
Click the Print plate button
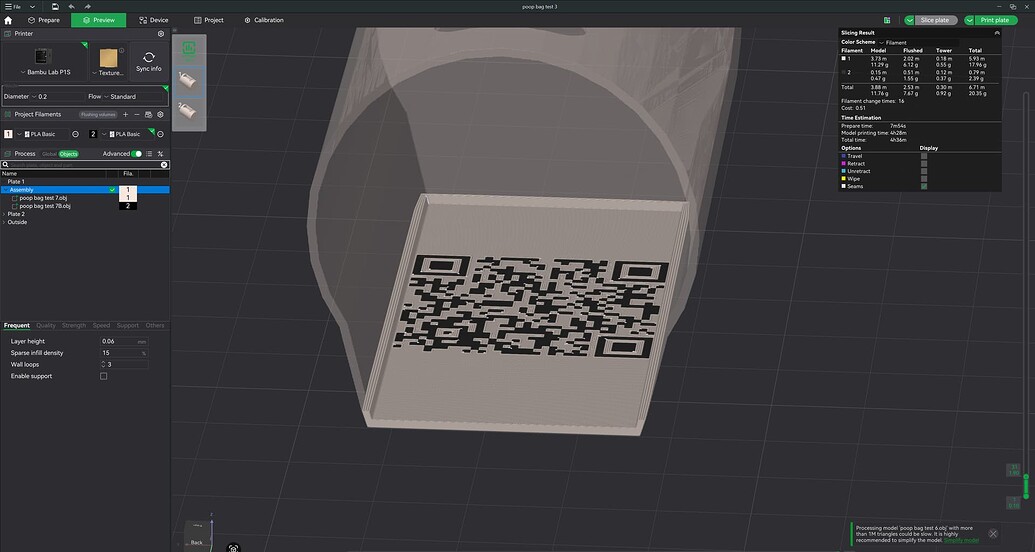[x=995, y=20]
